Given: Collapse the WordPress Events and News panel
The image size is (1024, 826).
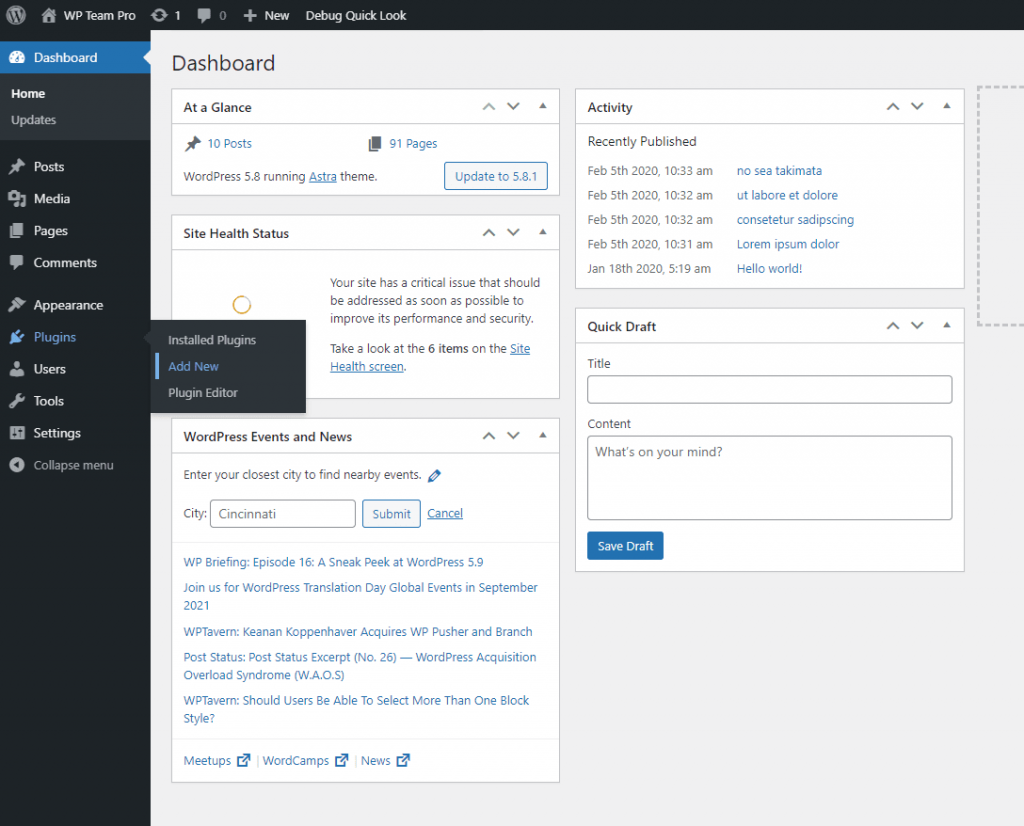Looking at the screenshot, I should tap(543, 435).
